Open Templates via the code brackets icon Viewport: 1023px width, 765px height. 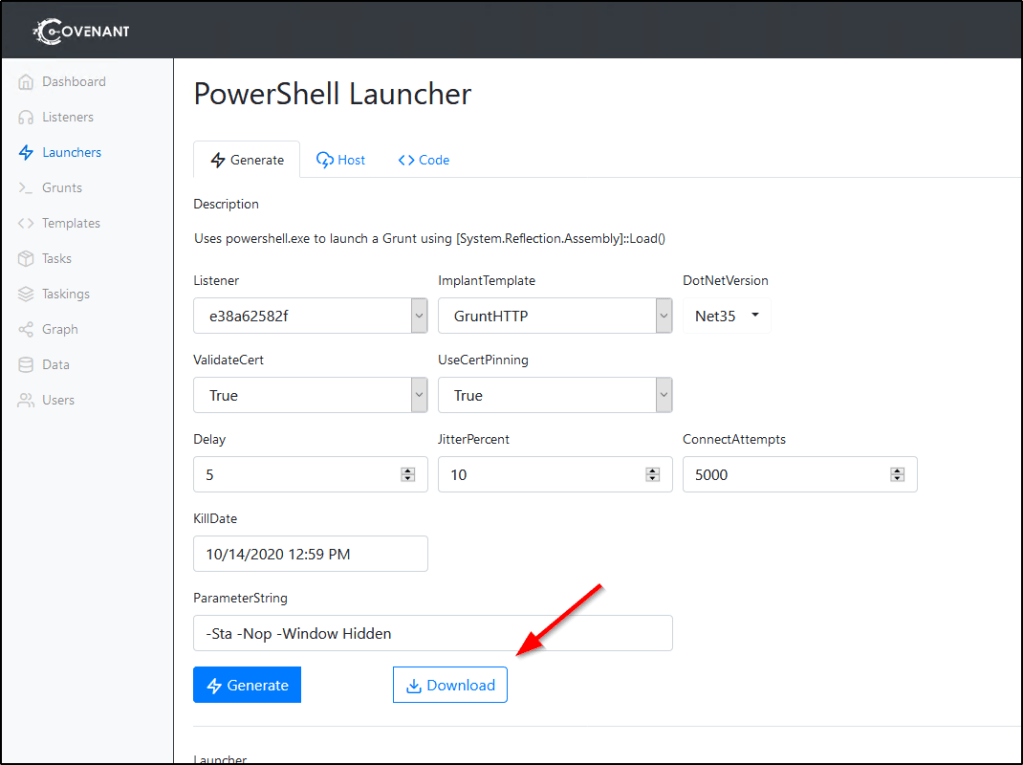(26, 223)
